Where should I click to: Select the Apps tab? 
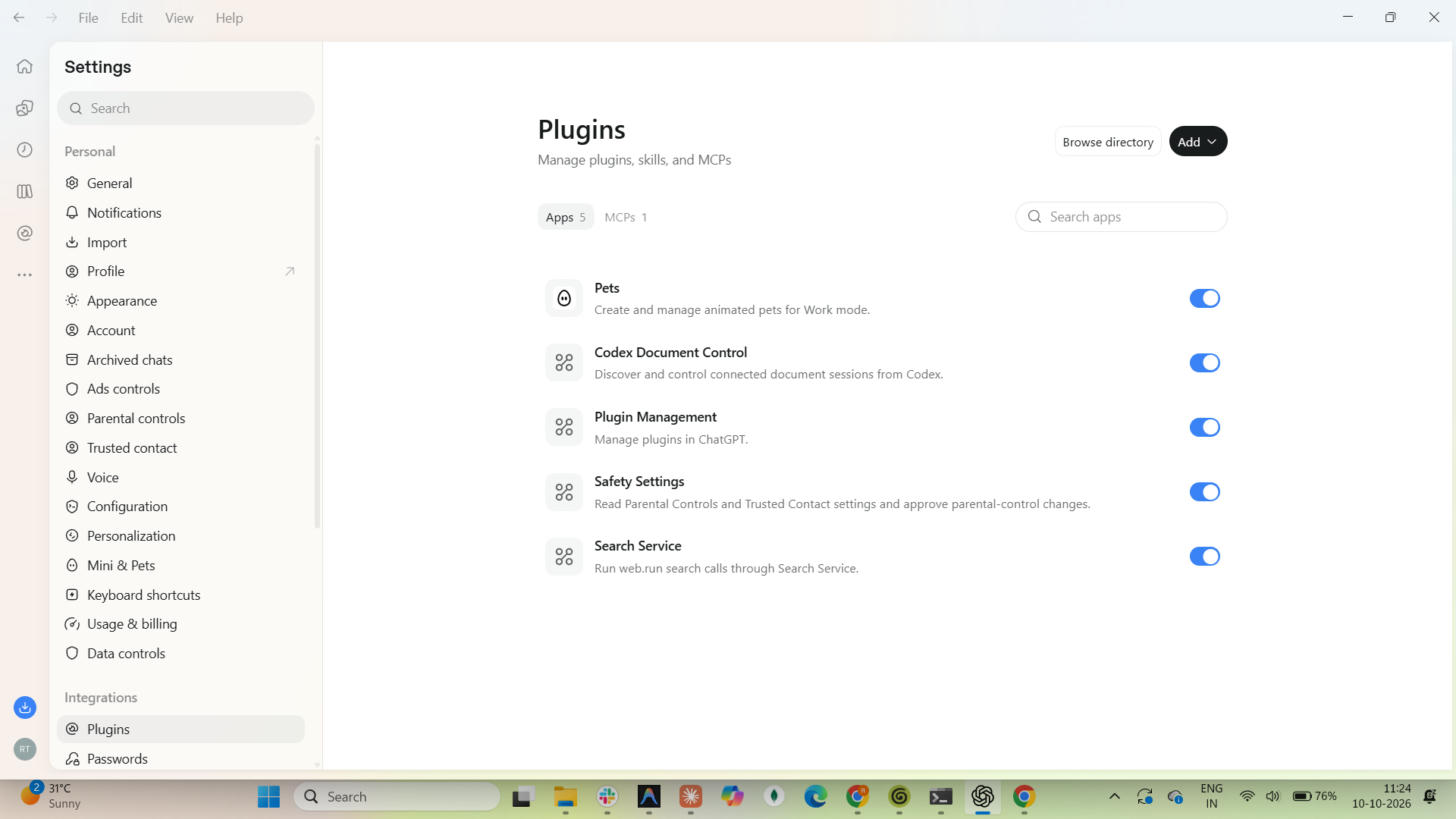pyautogui.click(x=565, y=217)
